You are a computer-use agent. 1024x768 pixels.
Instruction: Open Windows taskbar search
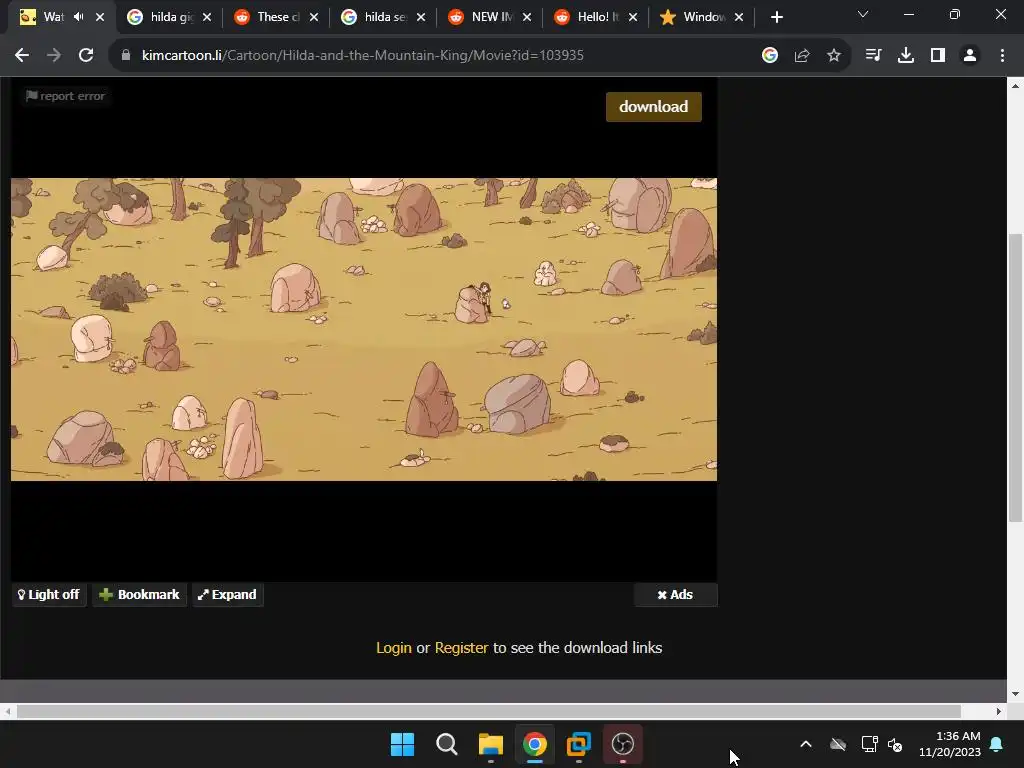point(447,744)
